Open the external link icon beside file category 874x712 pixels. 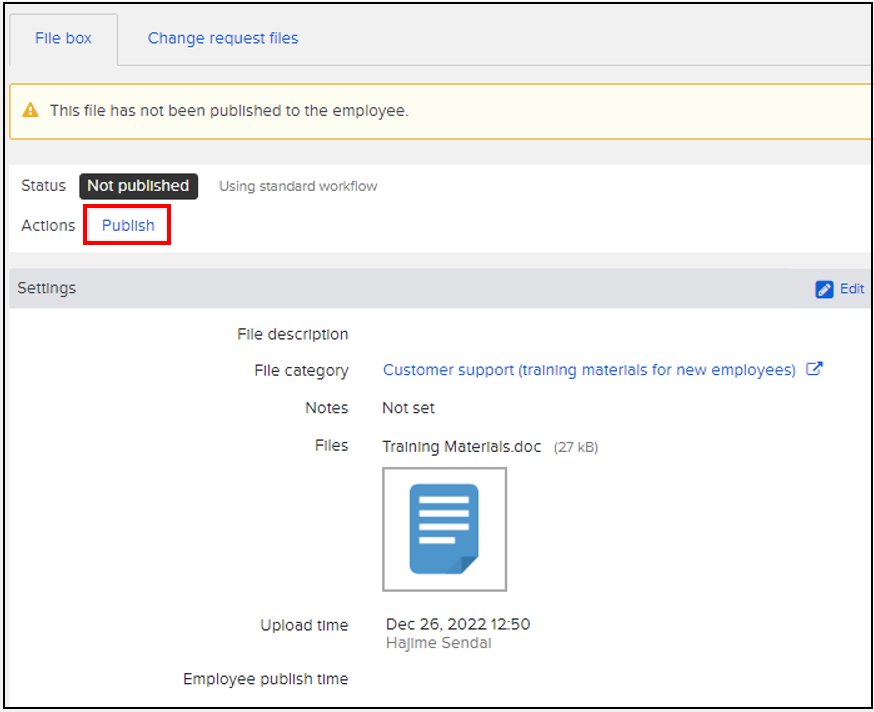coord(814,369)
